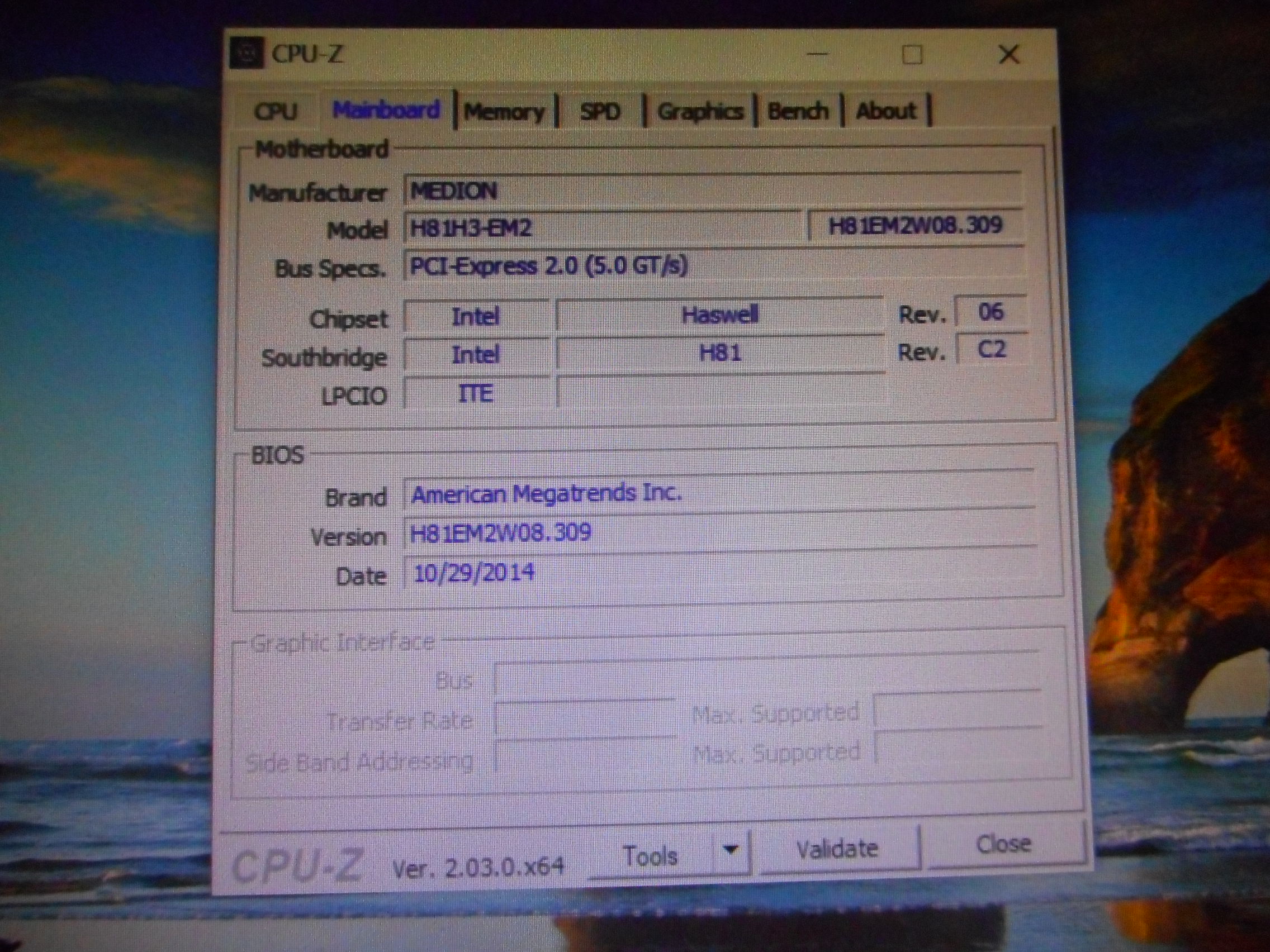Screen dimensions: 1270x952
Task: Click the CPU-Z application icon in title bar
Action: [x=247, y=53]
